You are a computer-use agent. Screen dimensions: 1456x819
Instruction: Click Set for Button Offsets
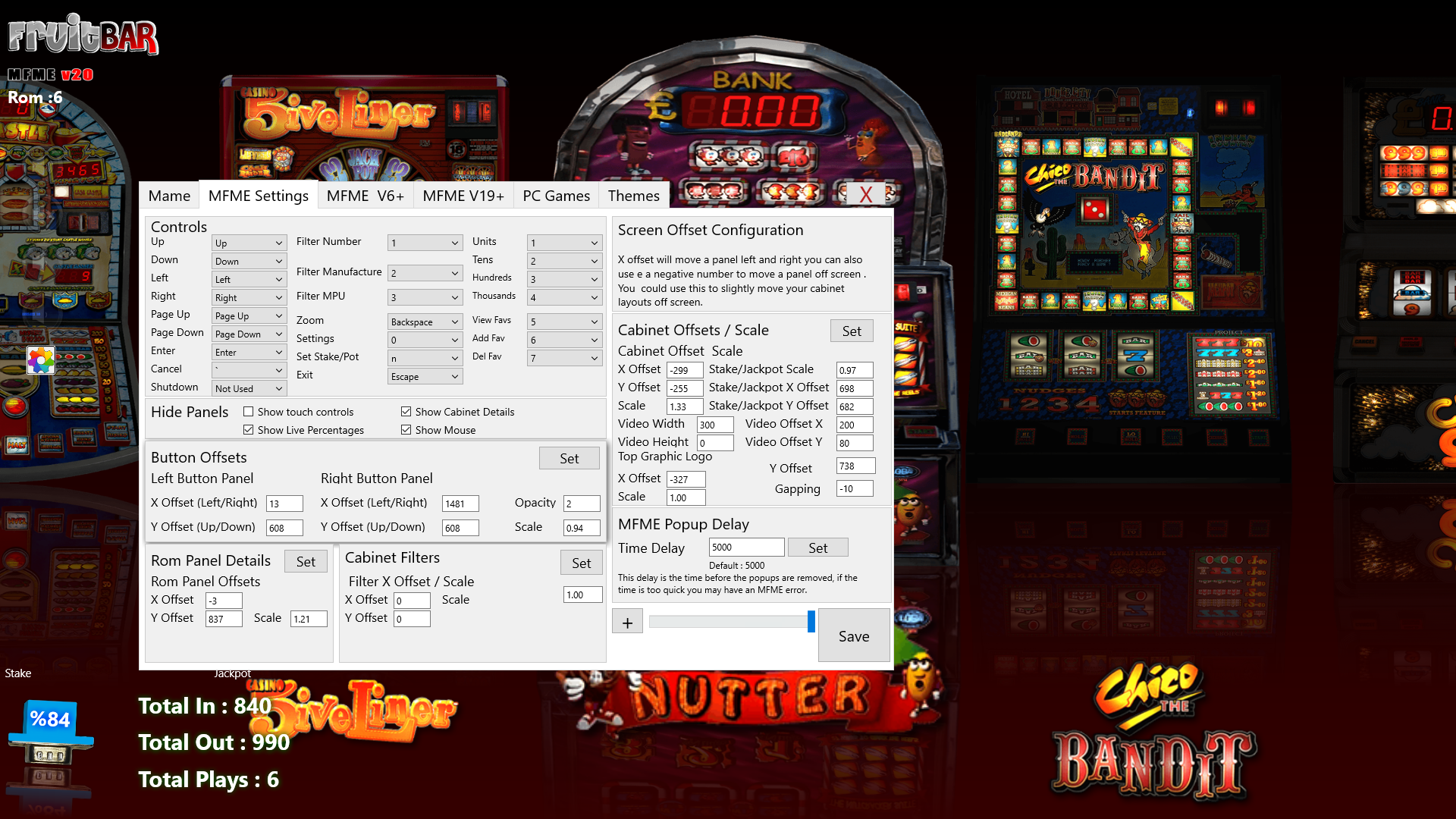569,458
